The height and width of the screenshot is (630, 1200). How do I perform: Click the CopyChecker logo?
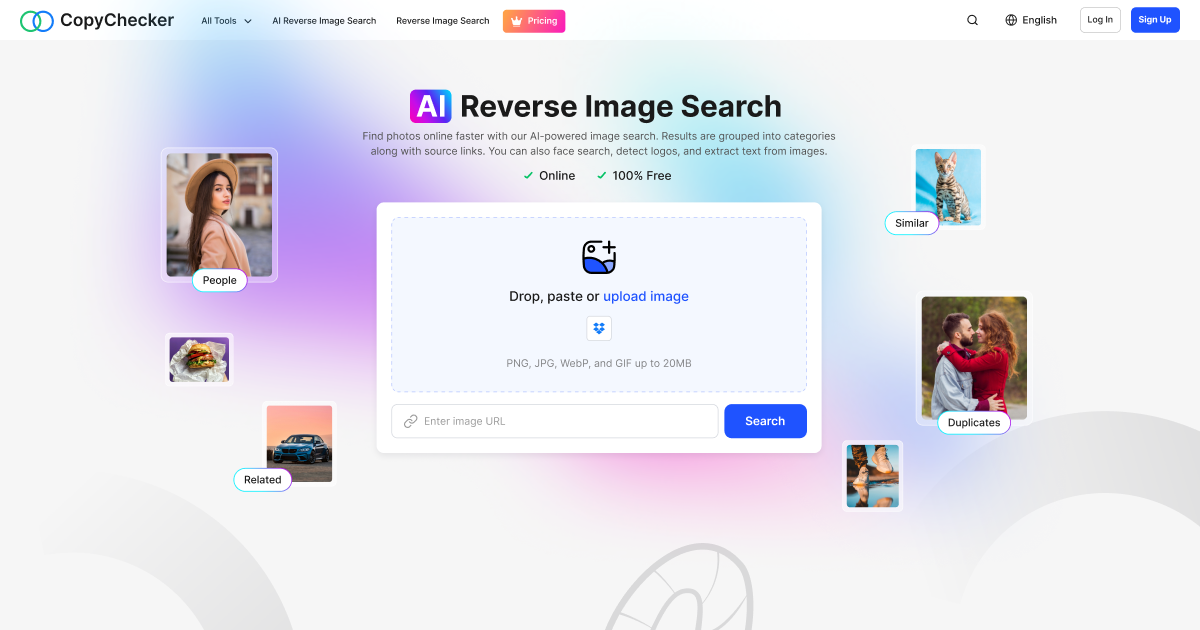(96, 19)
